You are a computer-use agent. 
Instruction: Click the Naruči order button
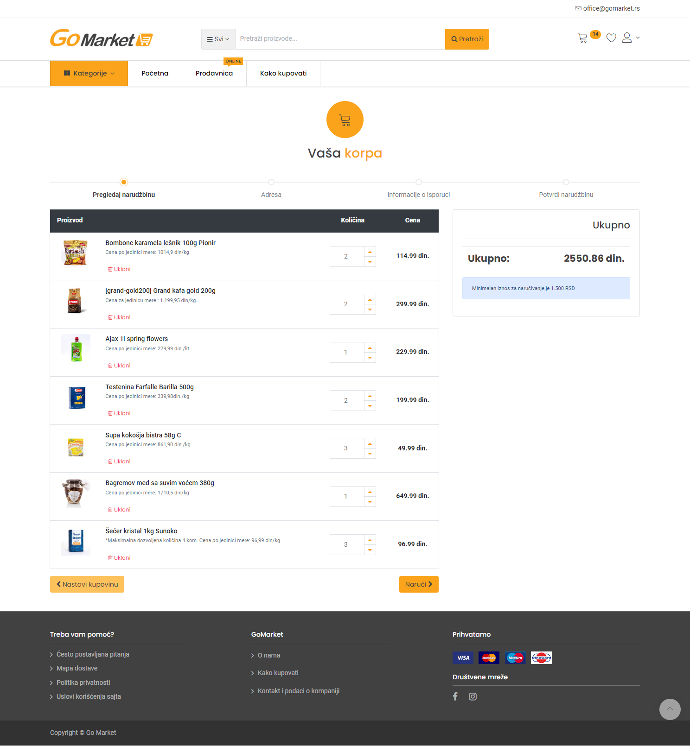click(419, 584)
